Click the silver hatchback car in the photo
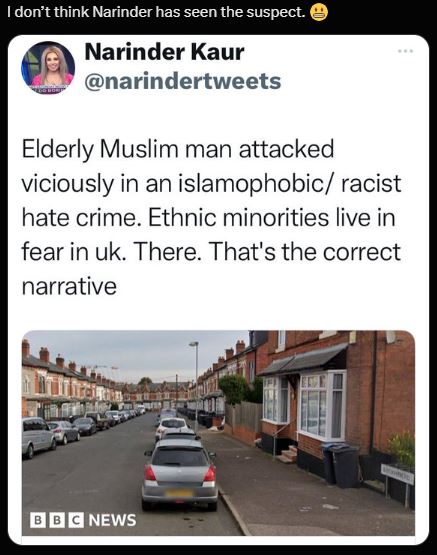Image resolution: width=437 pixels, height=555 pixels. point(179,474)
